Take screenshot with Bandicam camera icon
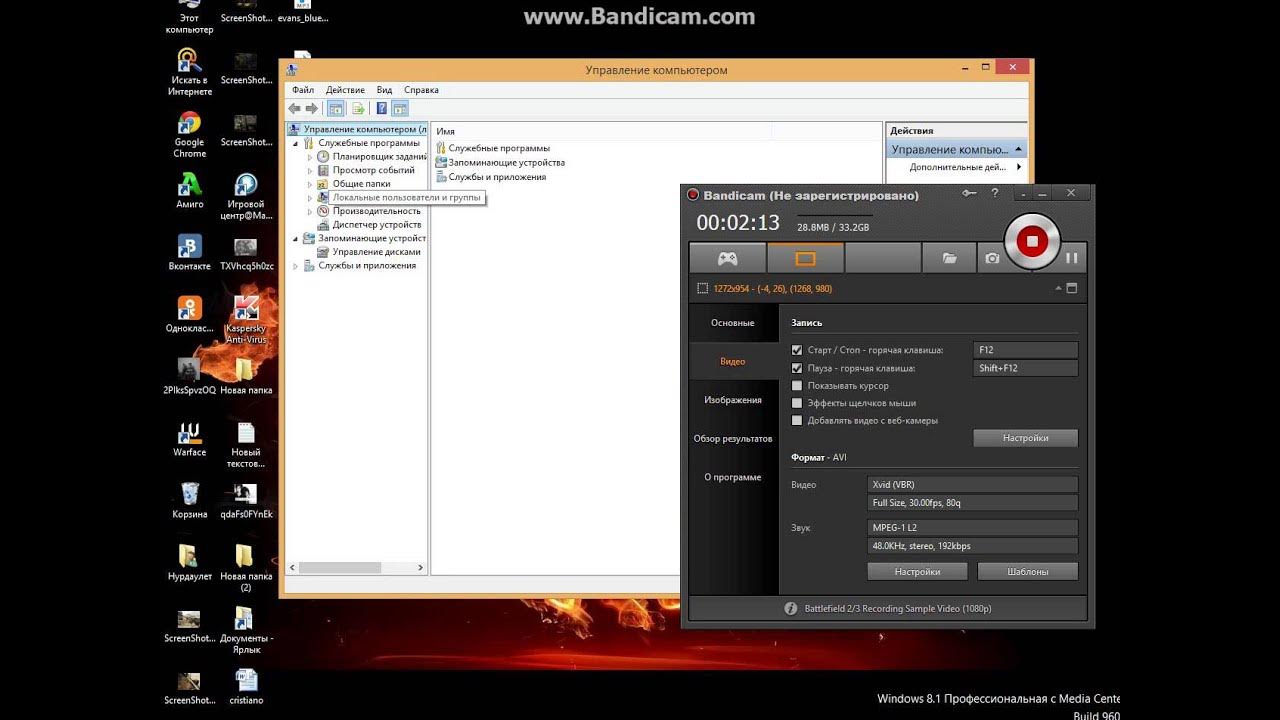Screen dimensions: 1280x720 pyautogui.click(x=991, y=258)
